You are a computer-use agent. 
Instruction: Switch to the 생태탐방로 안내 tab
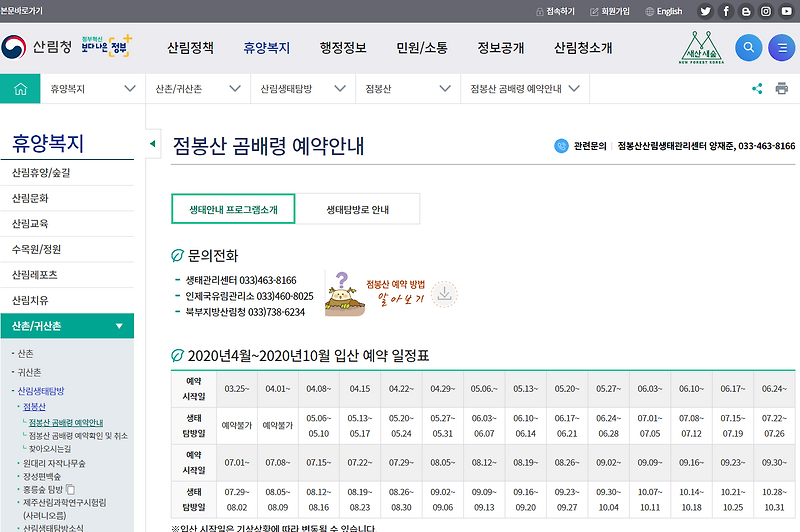pyautogui.click(x=358, y=209)
